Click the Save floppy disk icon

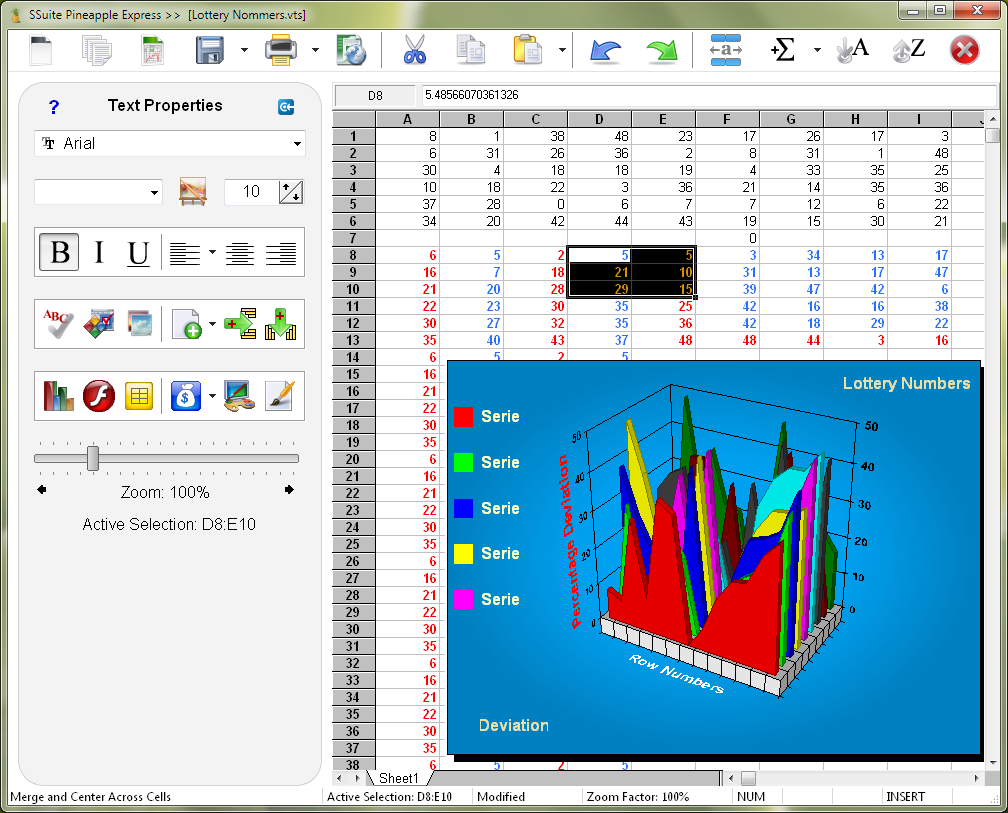tap(210, 49)
